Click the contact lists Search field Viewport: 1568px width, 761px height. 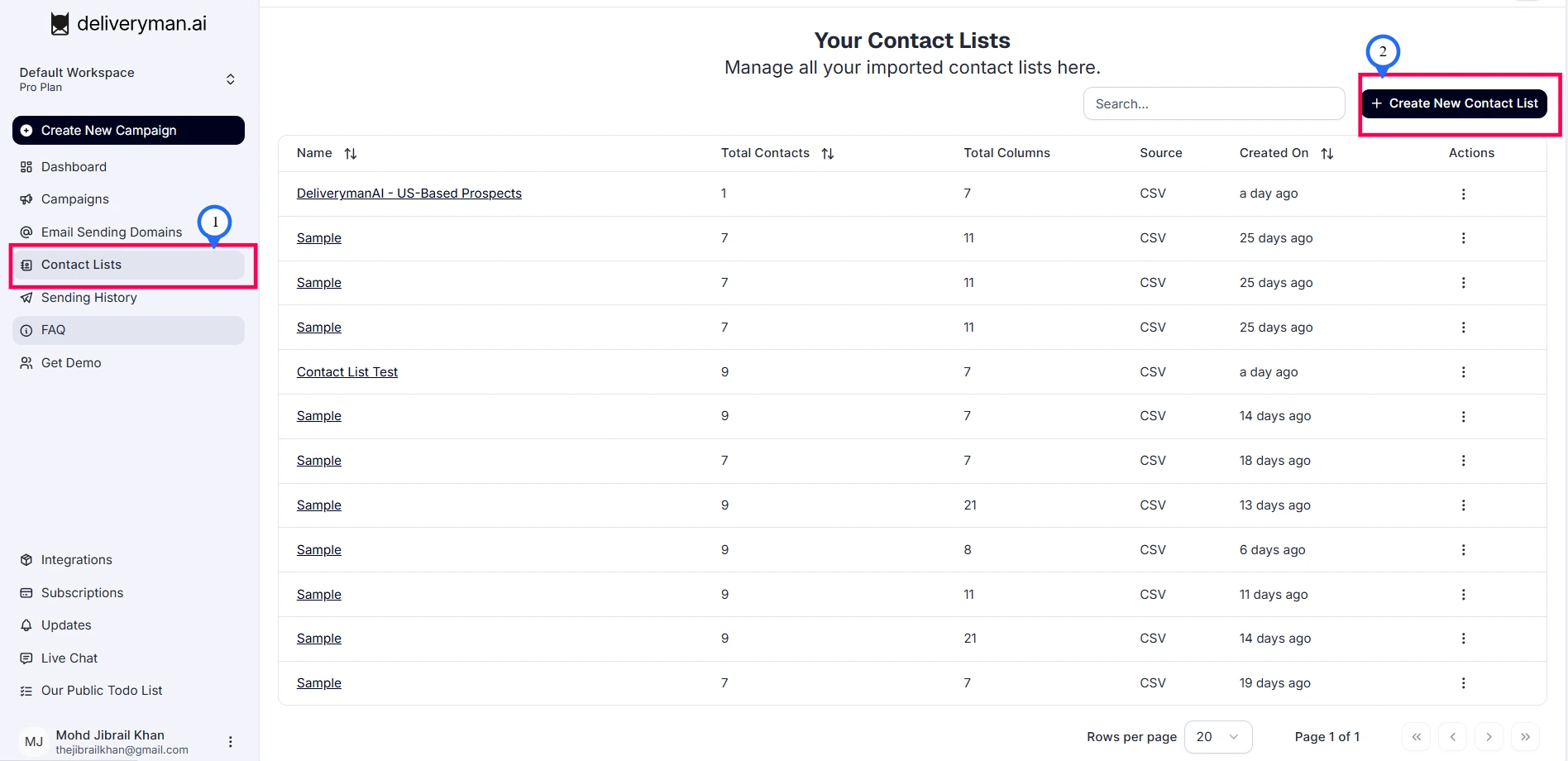(x=1213, y=104)
